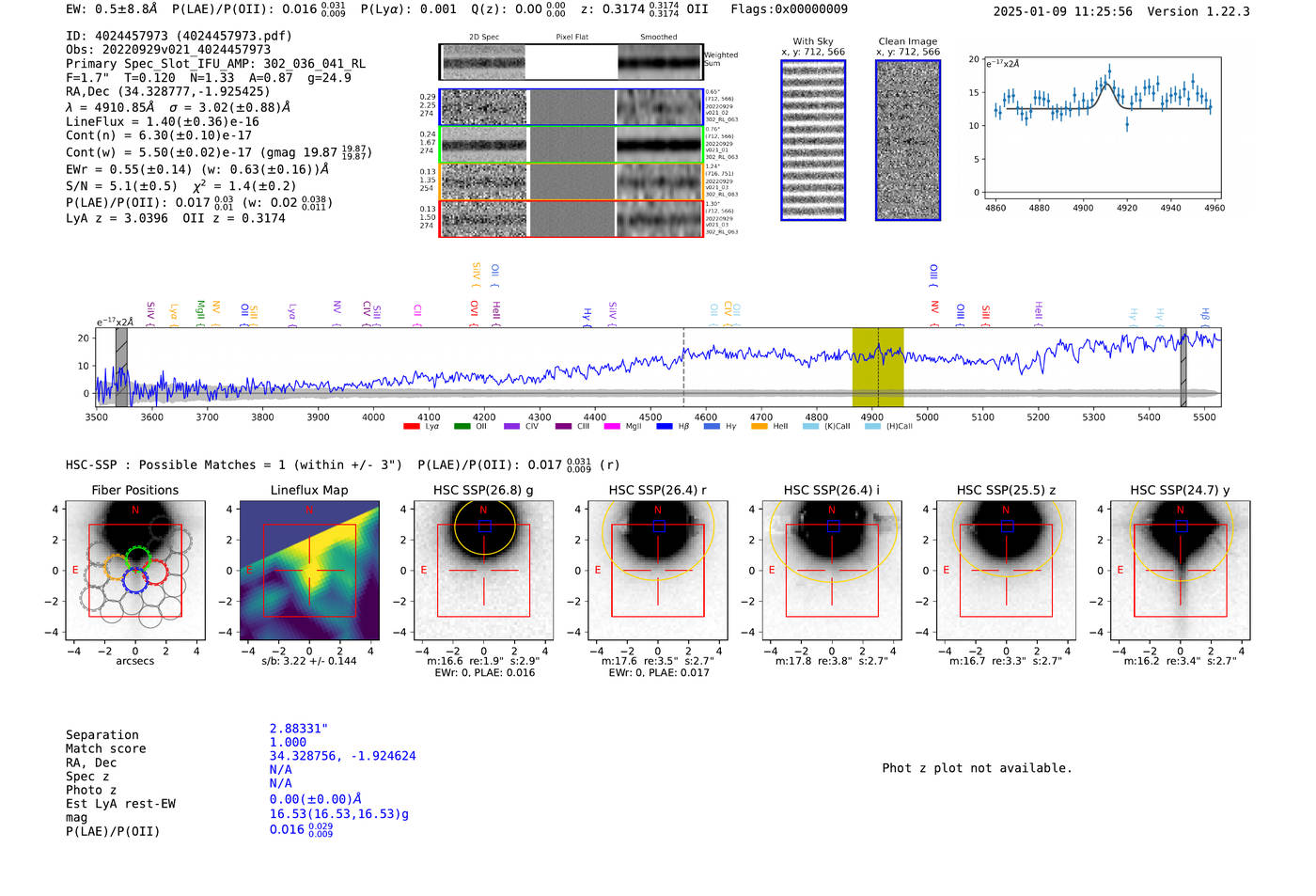Click the HSC-SSP Possible Matches = 1 heading
1316x896 pixels.
click(x=235, y=464)
